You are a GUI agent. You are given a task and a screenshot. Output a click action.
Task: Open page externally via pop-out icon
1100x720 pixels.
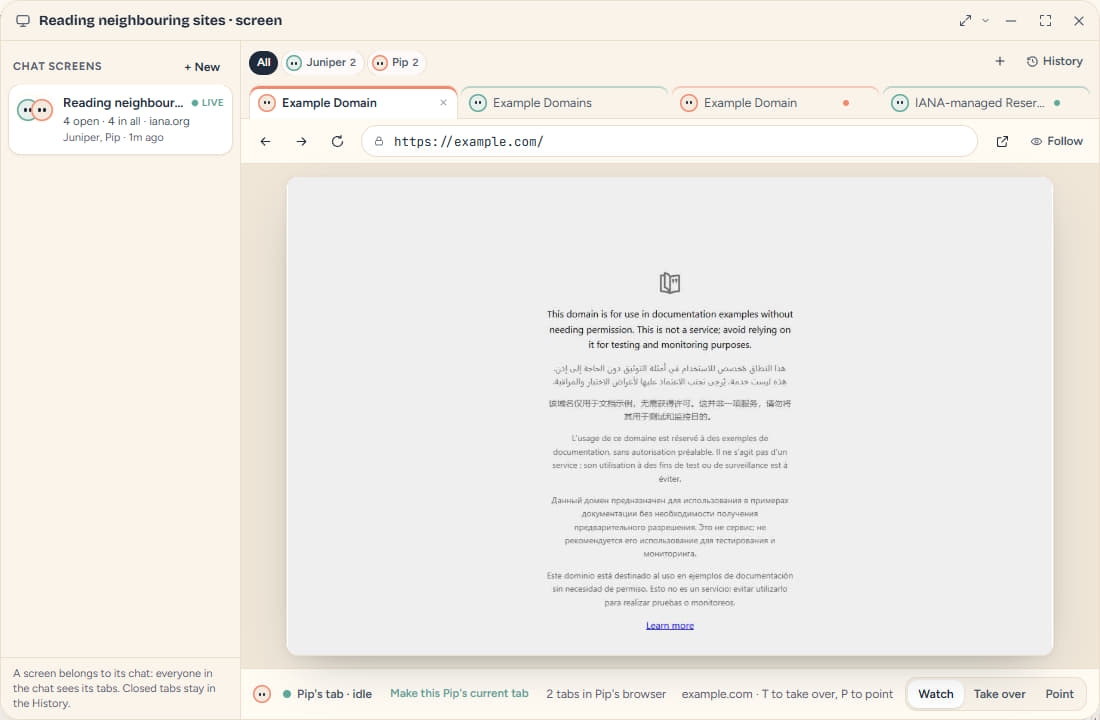1002,141
